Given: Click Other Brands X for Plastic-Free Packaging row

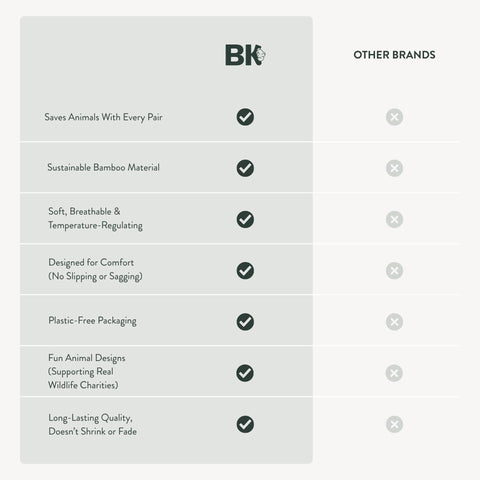Looking at the screenshot, I should coord(394,322).
